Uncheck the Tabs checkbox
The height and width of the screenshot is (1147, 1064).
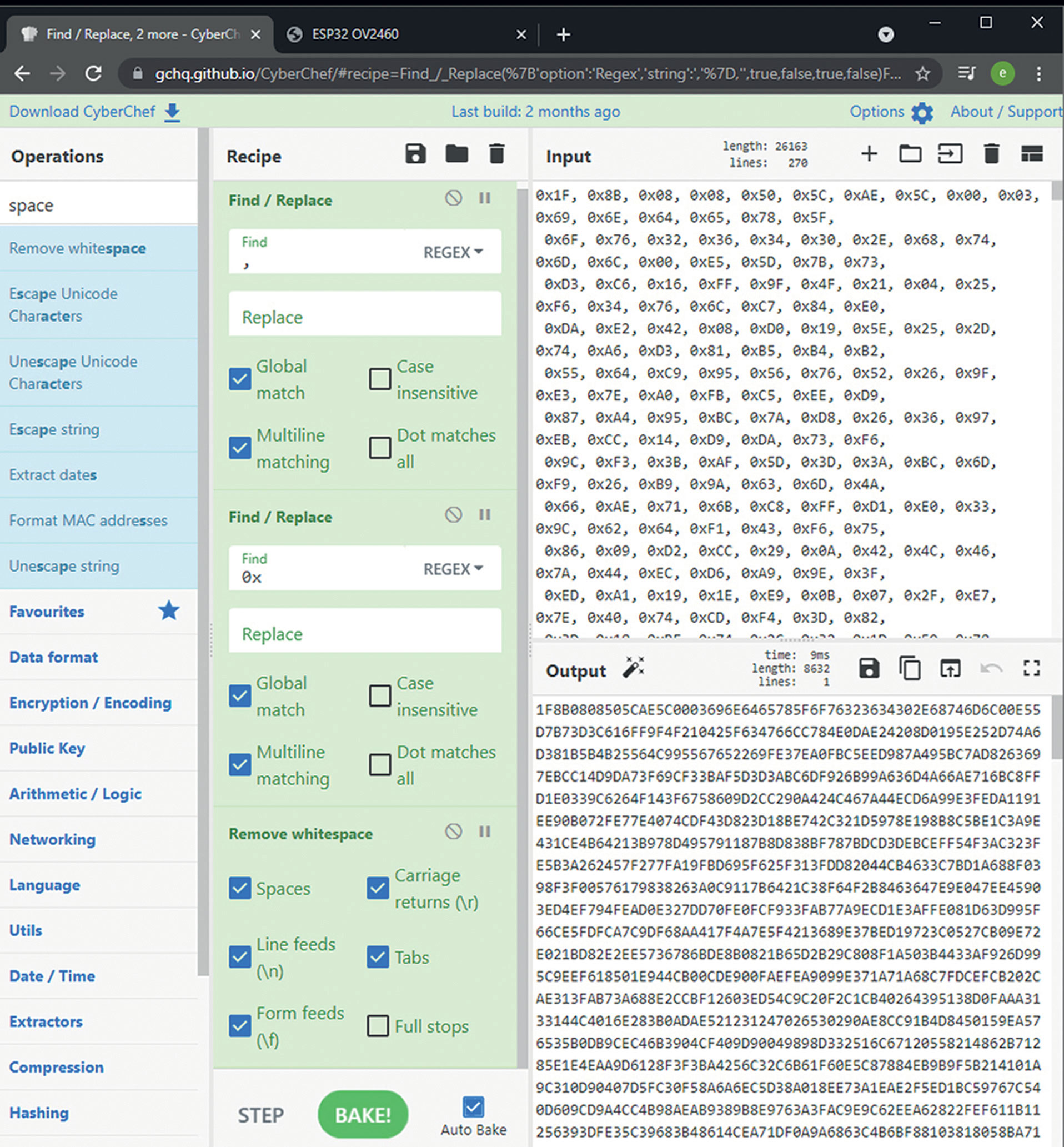tap(378, 957)
